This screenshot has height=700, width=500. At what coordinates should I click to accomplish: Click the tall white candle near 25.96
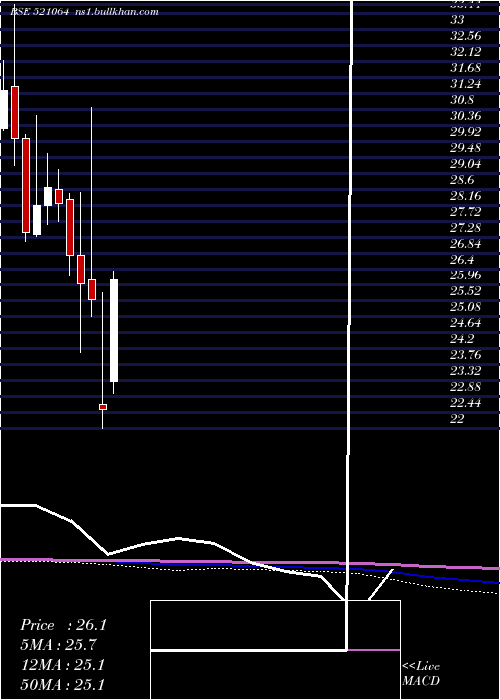pos(114,330)
